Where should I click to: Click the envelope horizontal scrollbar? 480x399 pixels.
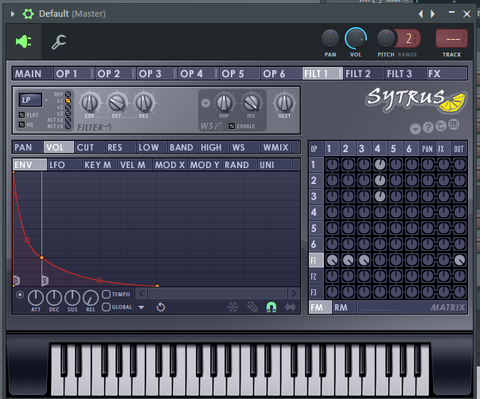click(218, 294)
